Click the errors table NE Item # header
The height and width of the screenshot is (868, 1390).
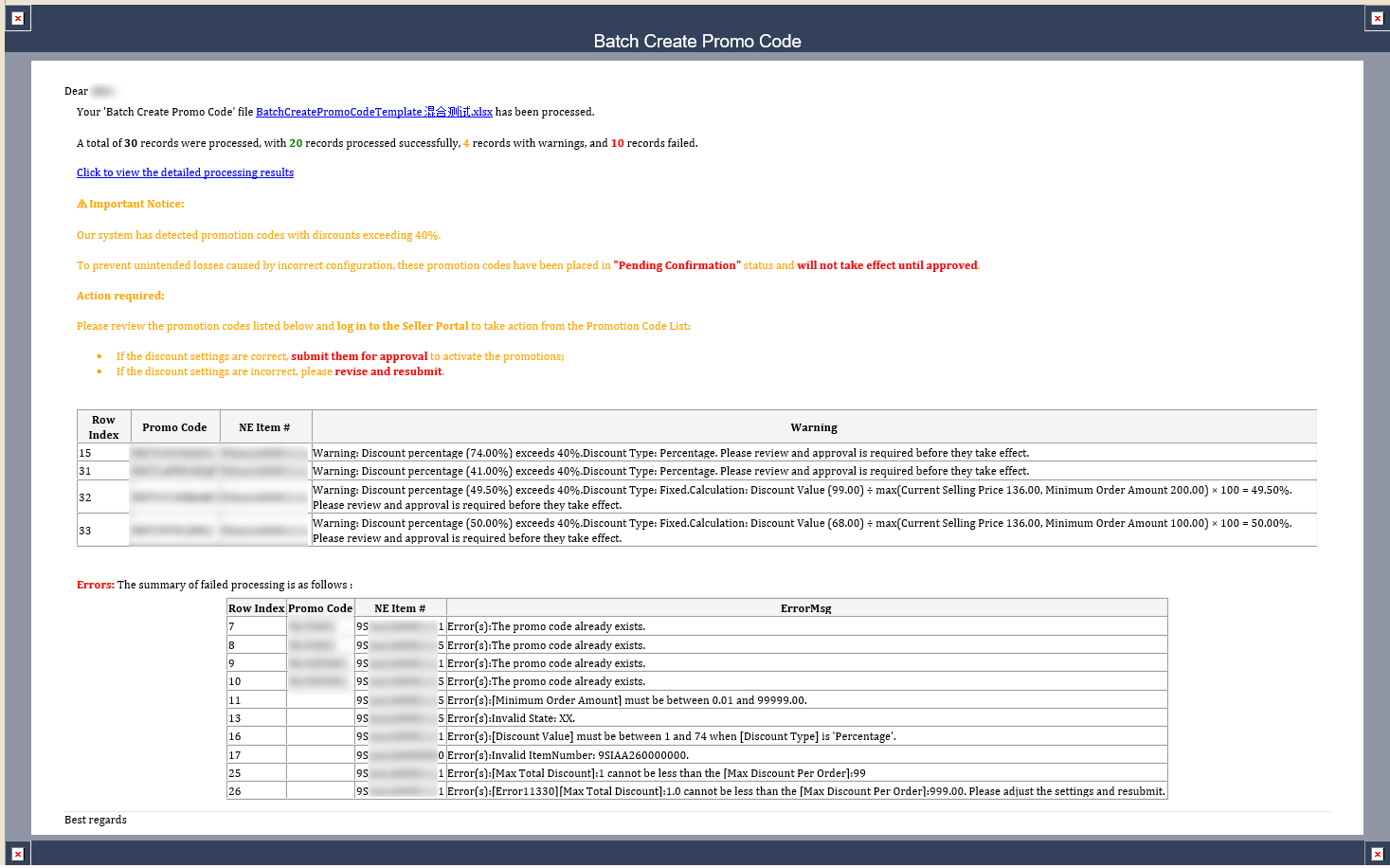pos(399,608)
